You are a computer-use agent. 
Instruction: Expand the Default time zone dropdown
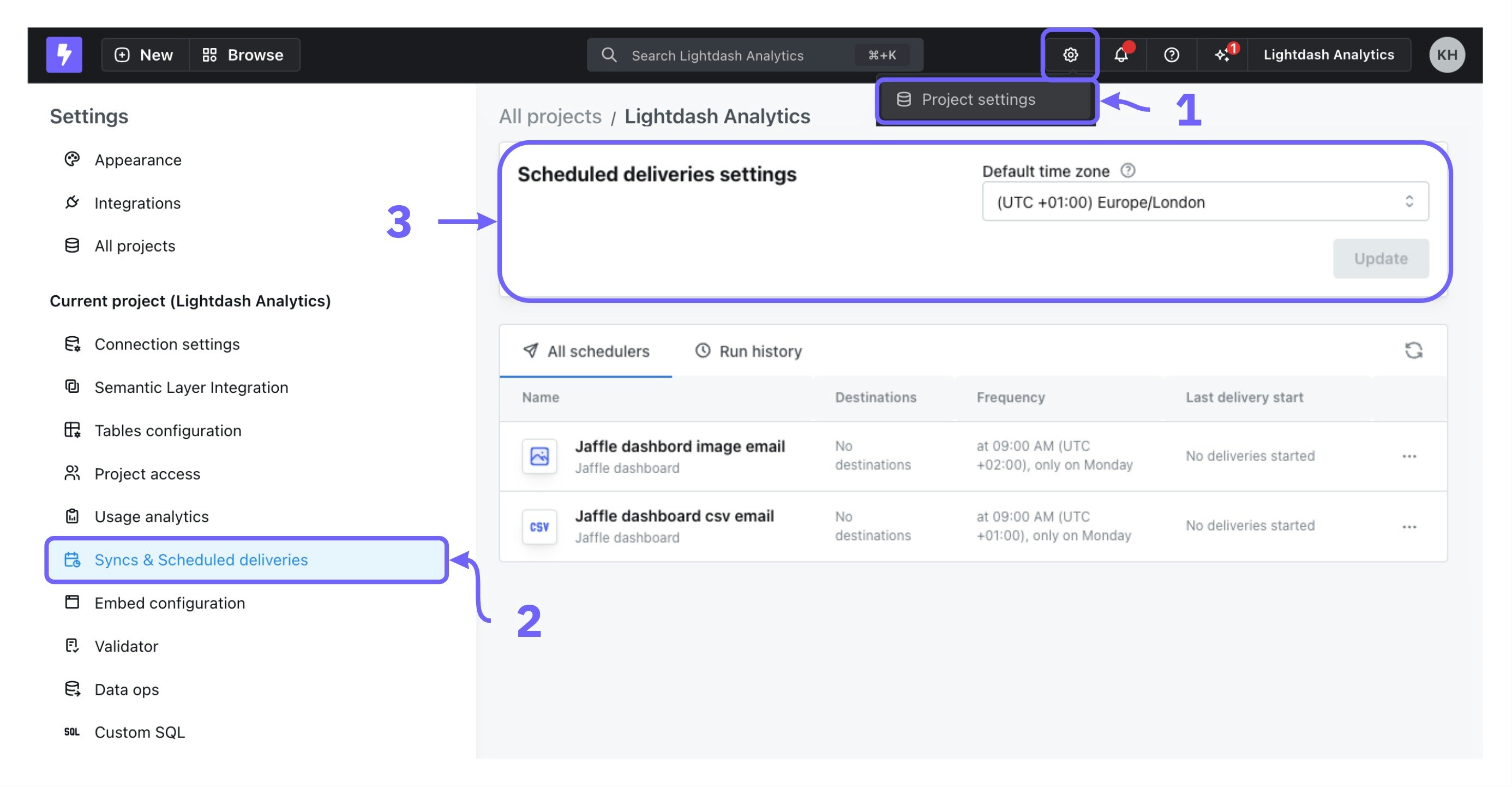pyautogui.click(x=1204, y=201)
